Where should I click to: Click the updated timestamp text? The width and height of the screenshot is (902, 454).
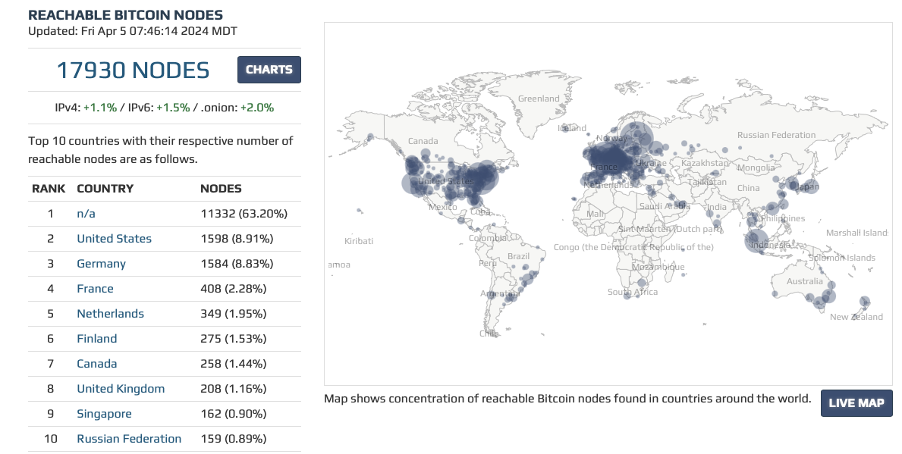(x=132, y=31)
